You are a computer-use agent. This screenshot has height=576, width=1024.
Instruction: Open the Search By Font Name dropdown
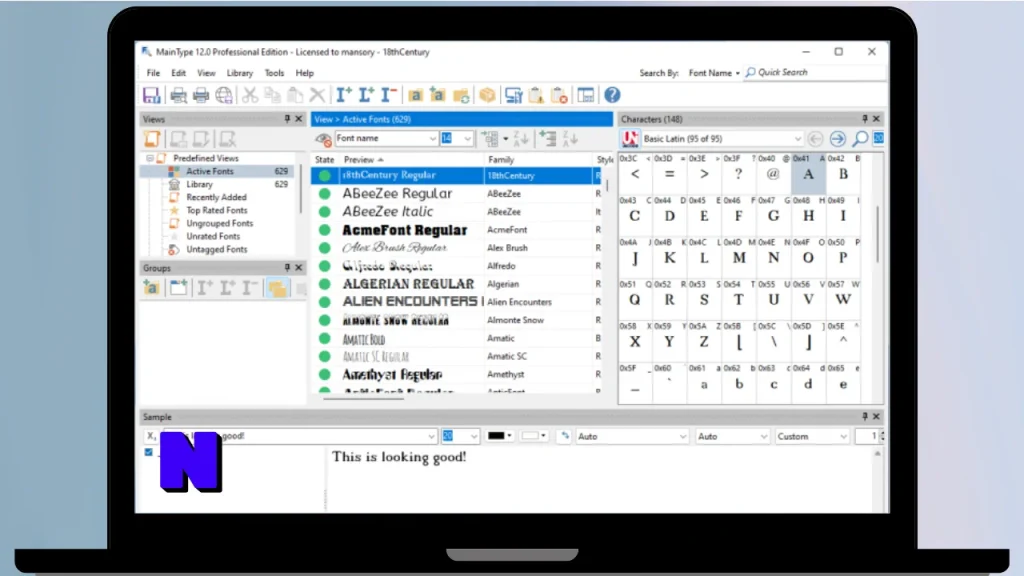pyautogui.click(x=714, y=72)
